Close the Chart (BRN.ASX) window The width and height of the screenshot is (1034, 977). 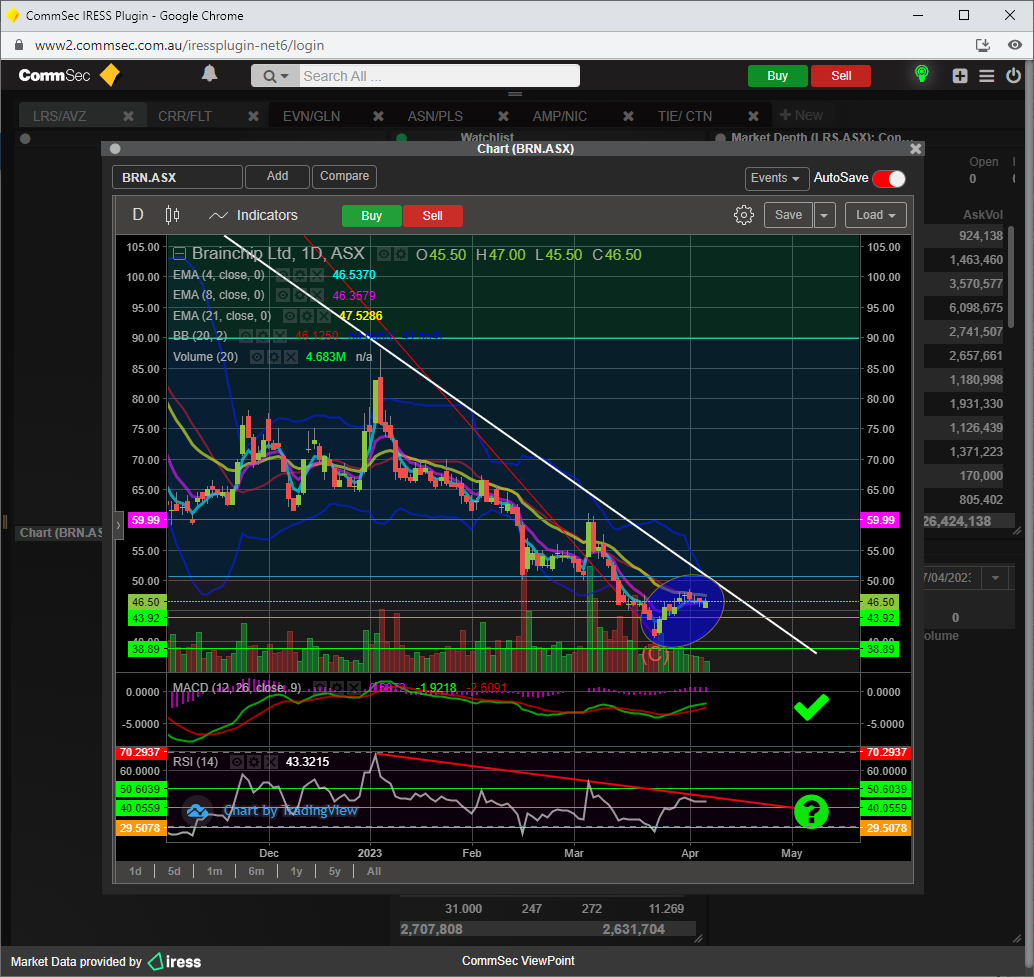click(x=915, y=149)
